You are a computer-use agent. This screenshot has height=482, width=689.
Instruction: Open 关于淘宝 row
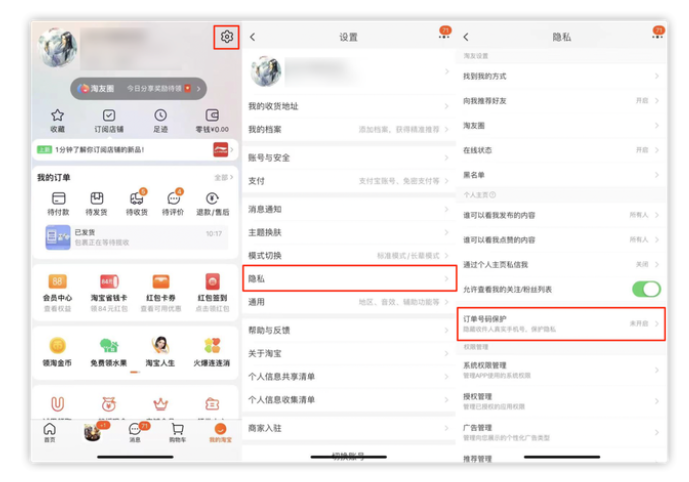[349, 353]
